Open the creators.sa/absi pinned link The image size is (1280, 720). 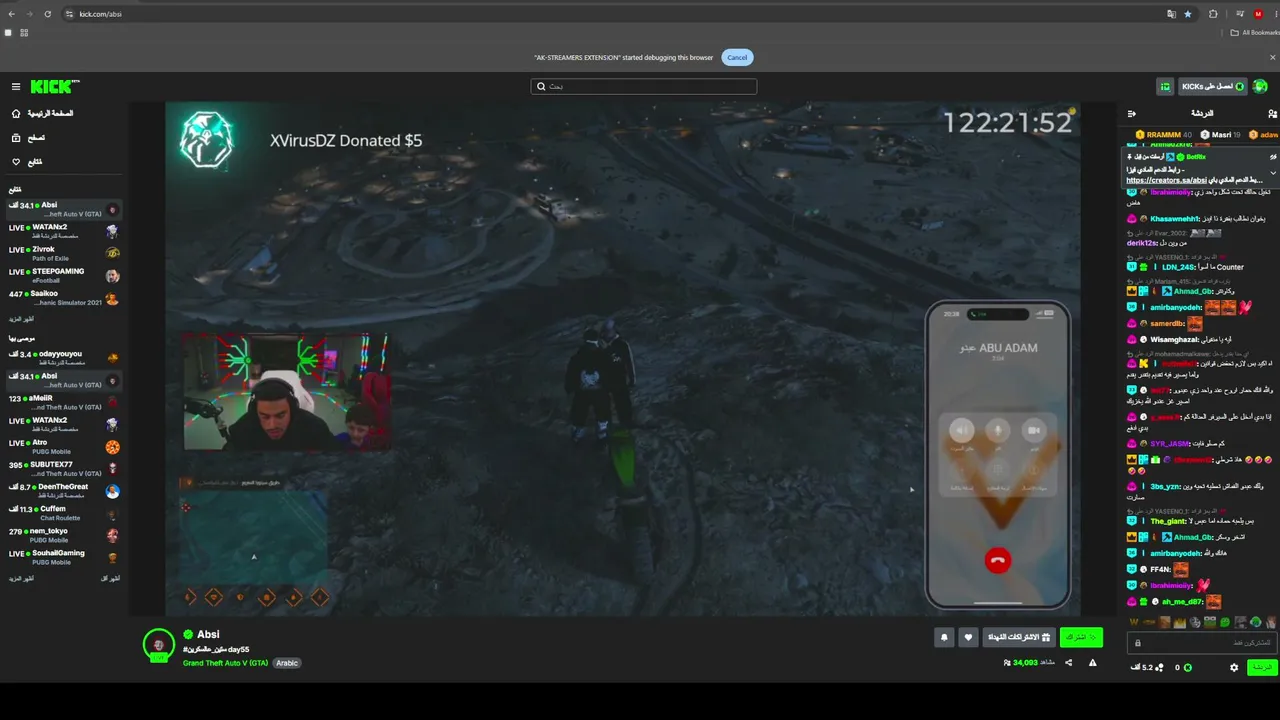point(1169,180)
